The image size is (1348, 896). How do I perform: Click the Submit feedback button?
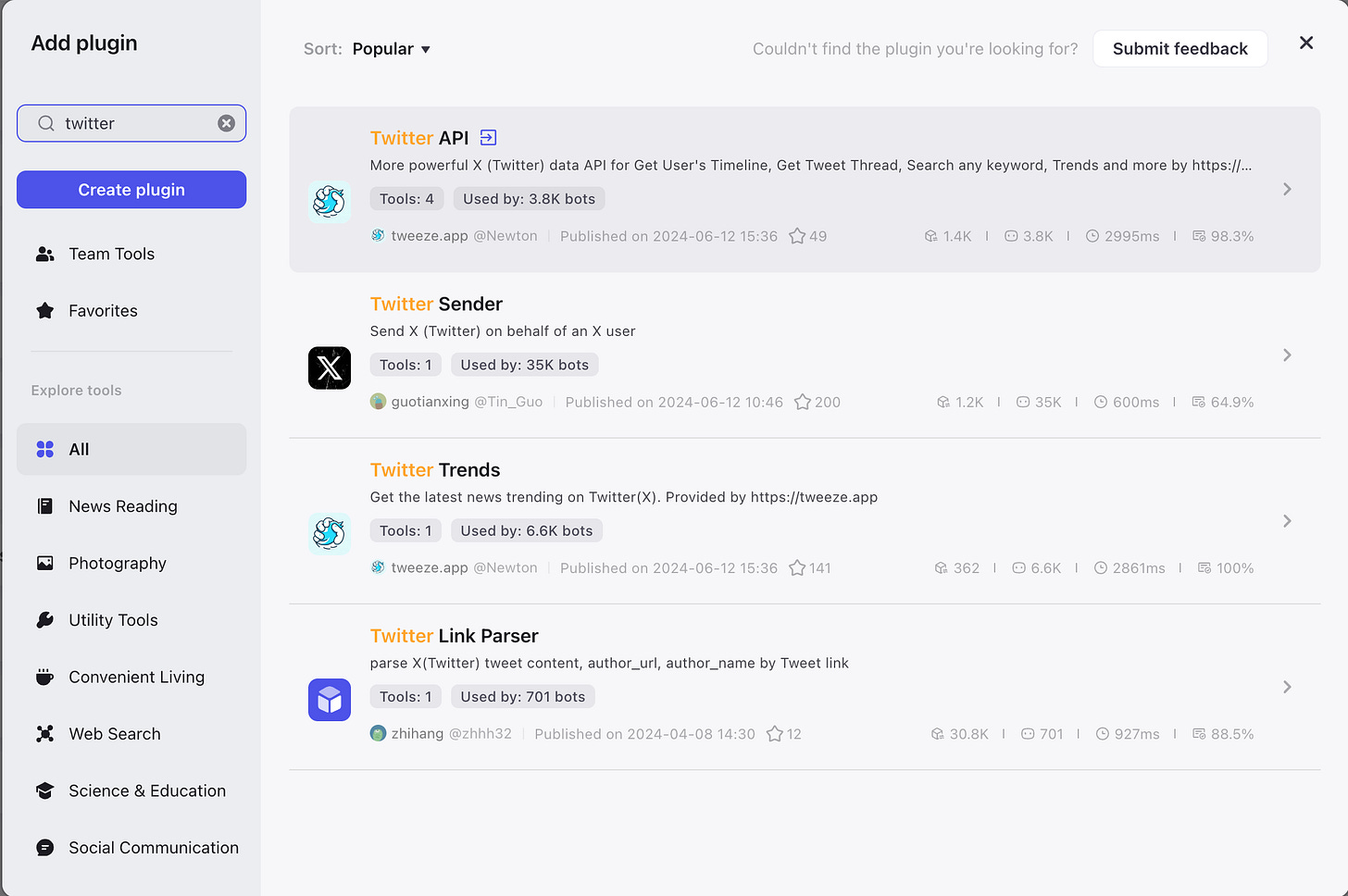1179,49
